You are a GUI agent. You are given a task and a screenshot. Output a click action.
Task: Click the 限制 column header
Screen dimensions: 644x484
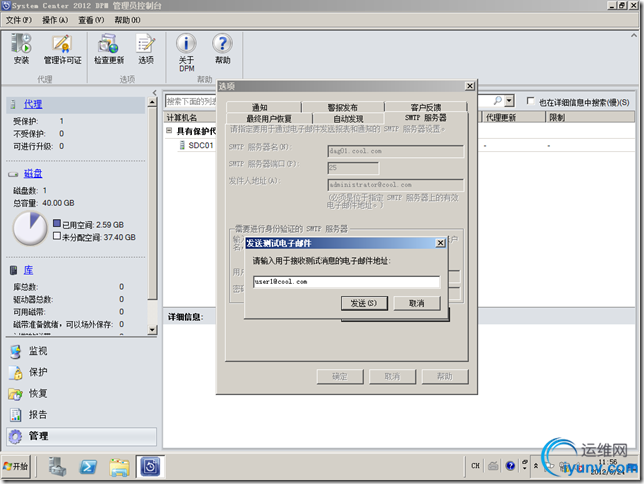(591, 118)
